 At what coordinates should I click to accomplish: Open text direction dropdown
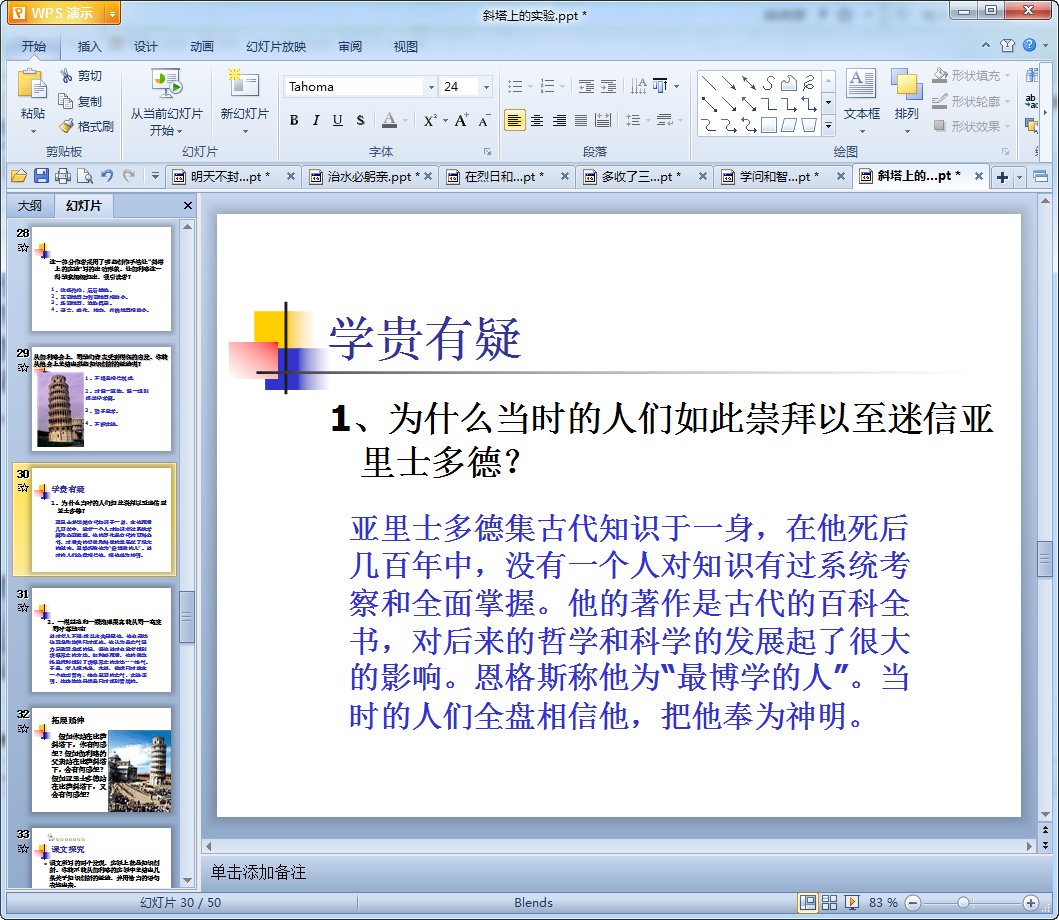[x=677, y=86]
